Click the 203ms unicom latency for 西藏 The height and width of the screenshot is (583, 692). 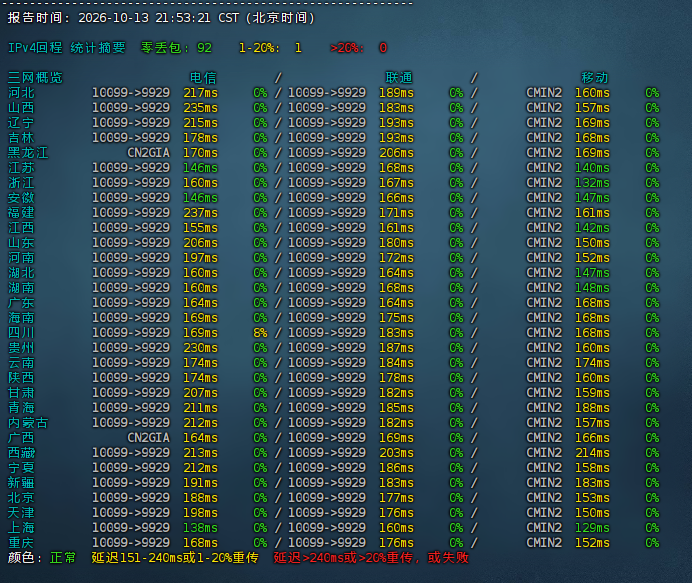396,453
